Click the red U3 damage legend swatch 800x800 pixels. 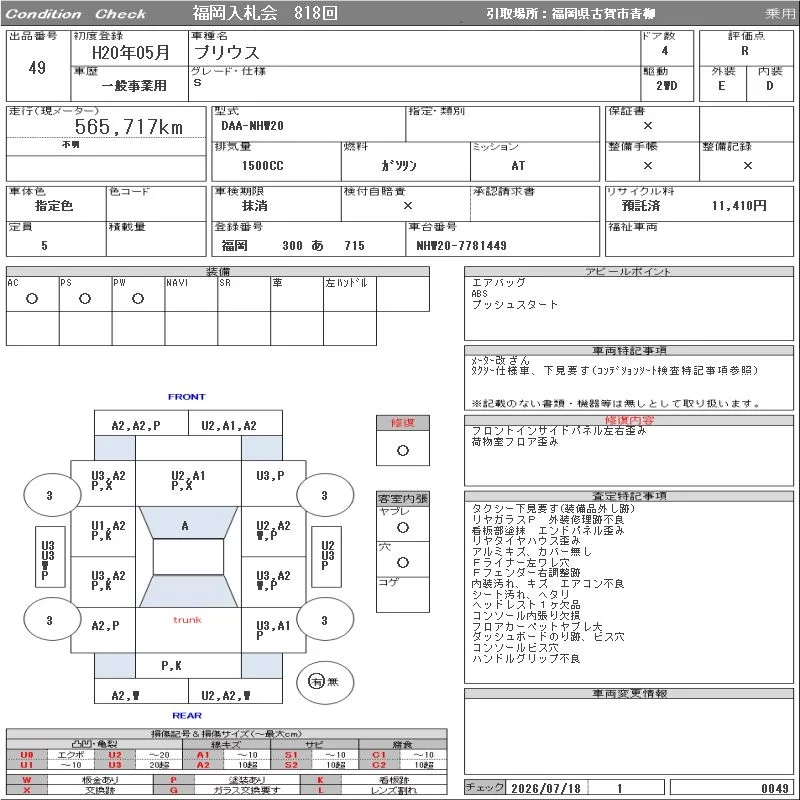115,765
